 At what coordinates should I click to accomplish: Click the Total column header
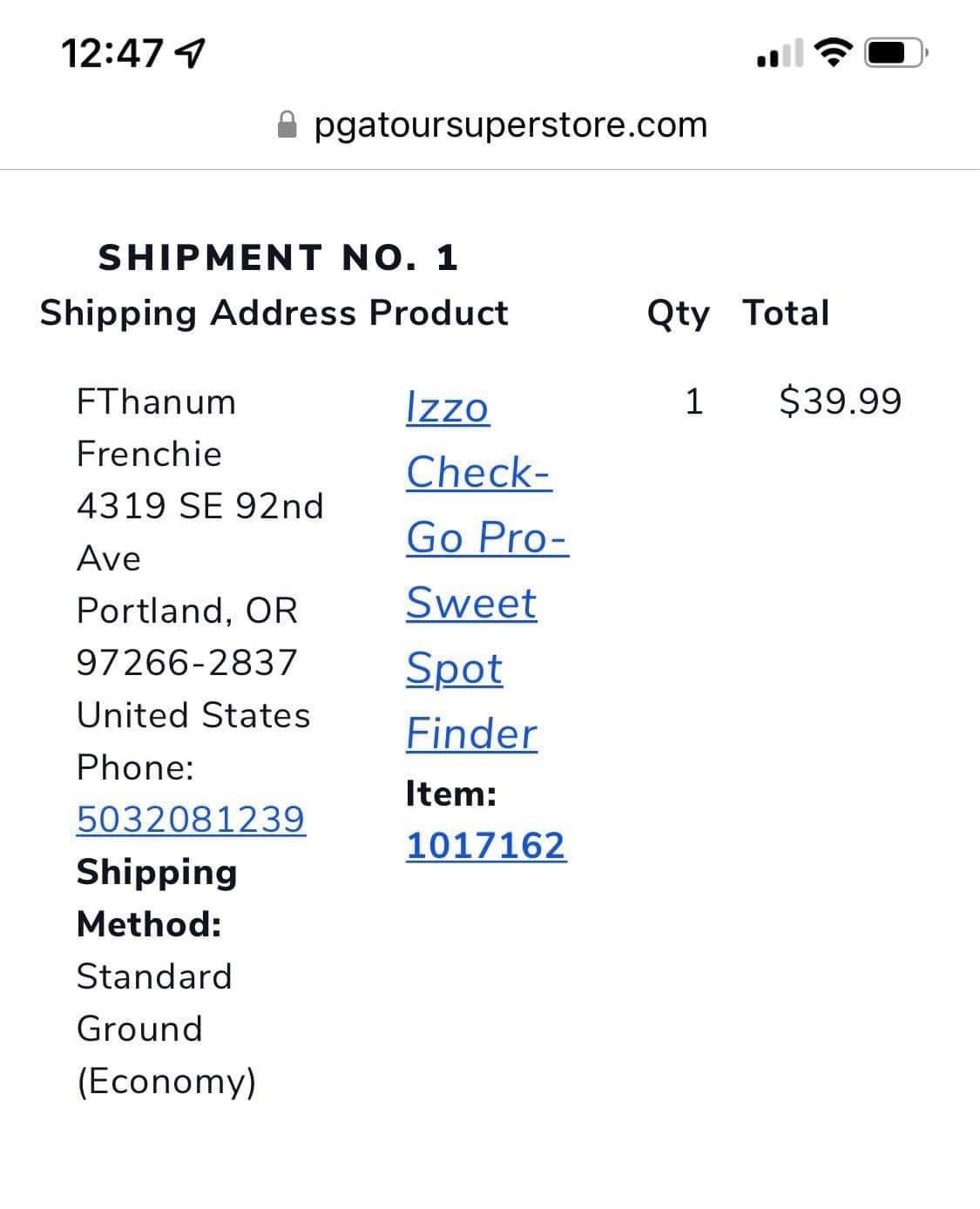pyautogui.click(x=787, y=313)
